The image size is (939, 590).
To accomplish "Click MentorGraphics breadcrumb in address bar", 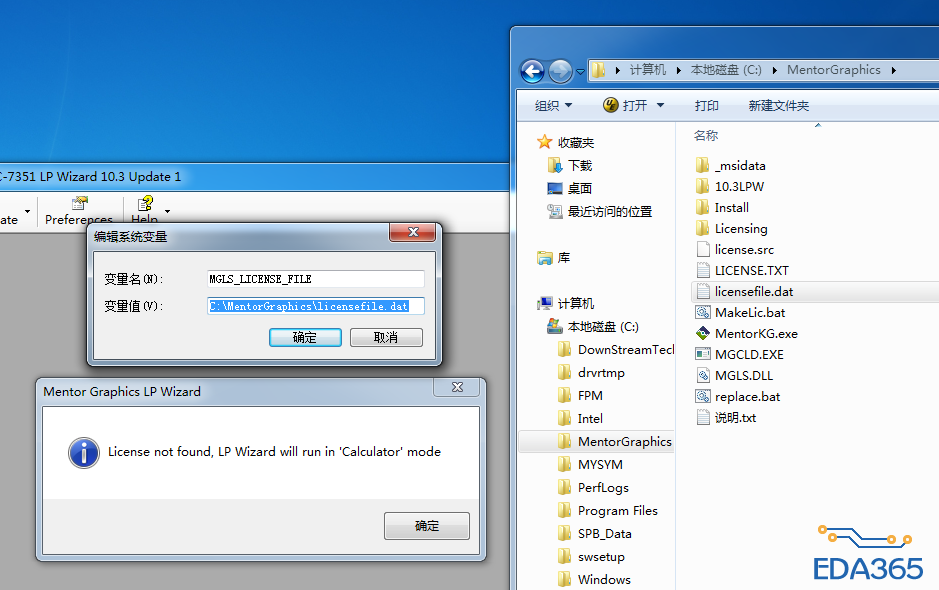I will point(834,70).
